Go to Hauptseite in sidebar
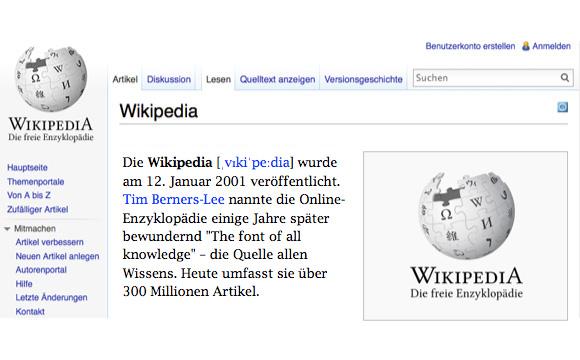The image size is (580, 360). coord(27,168)
